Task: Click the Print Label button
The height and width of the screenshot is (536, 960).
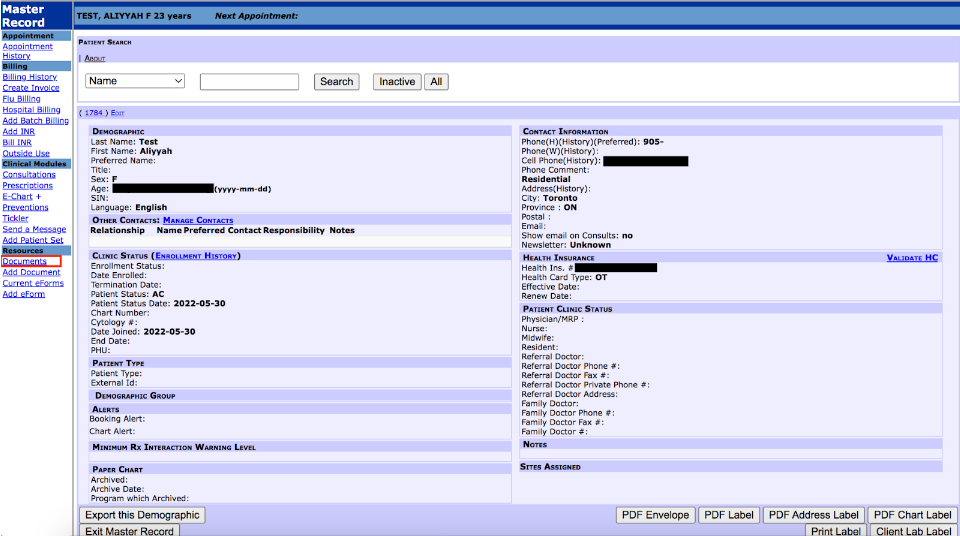Action: coord(836,530)
